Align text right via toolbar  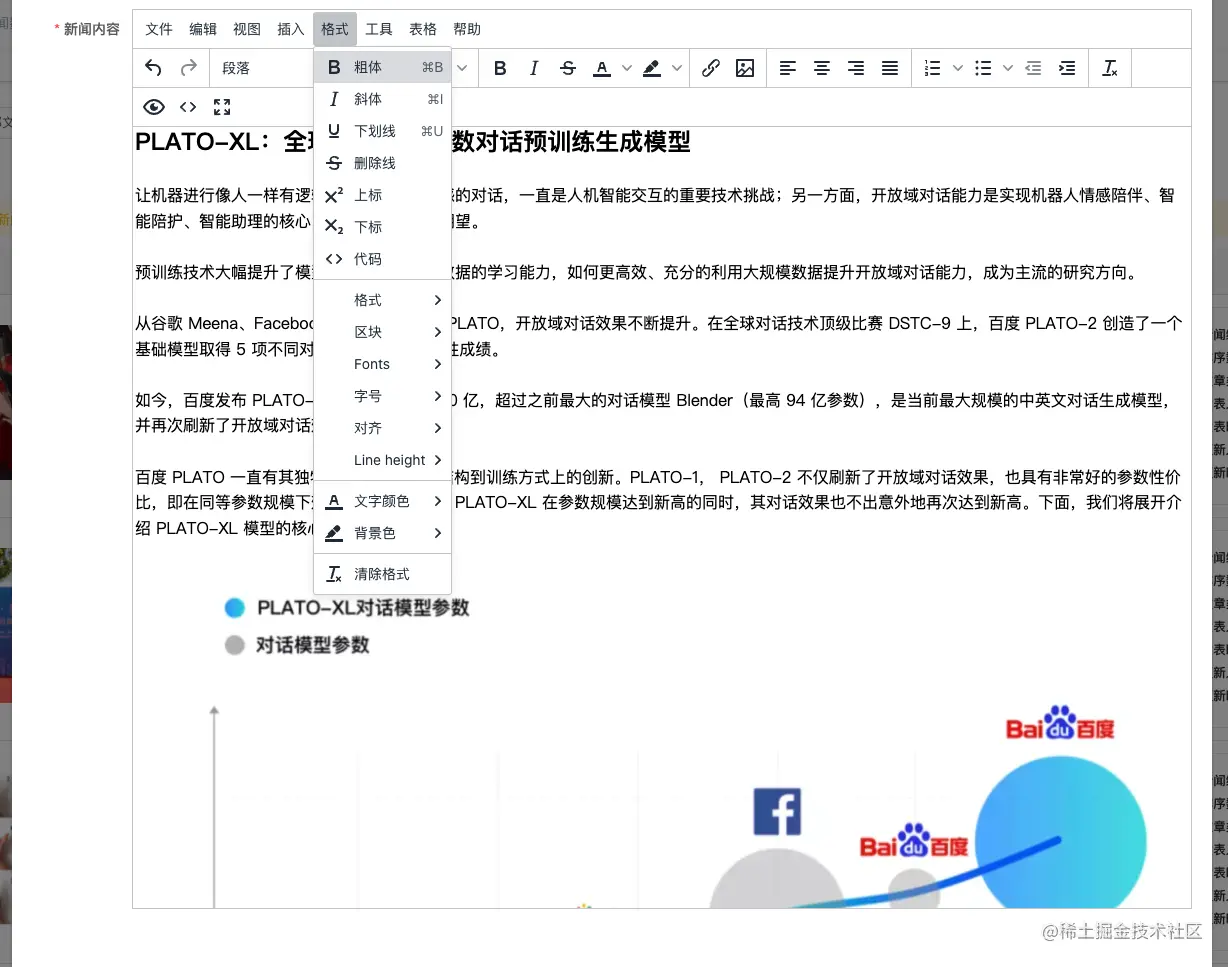coord(856,68)
